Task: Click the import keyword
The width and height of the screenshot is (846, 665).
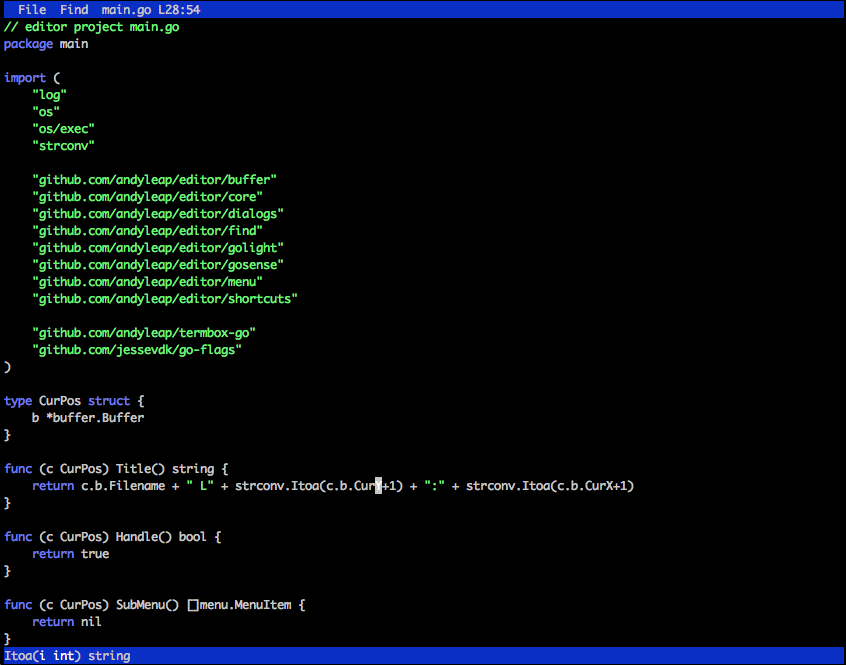Action: (x=25, y=78)
